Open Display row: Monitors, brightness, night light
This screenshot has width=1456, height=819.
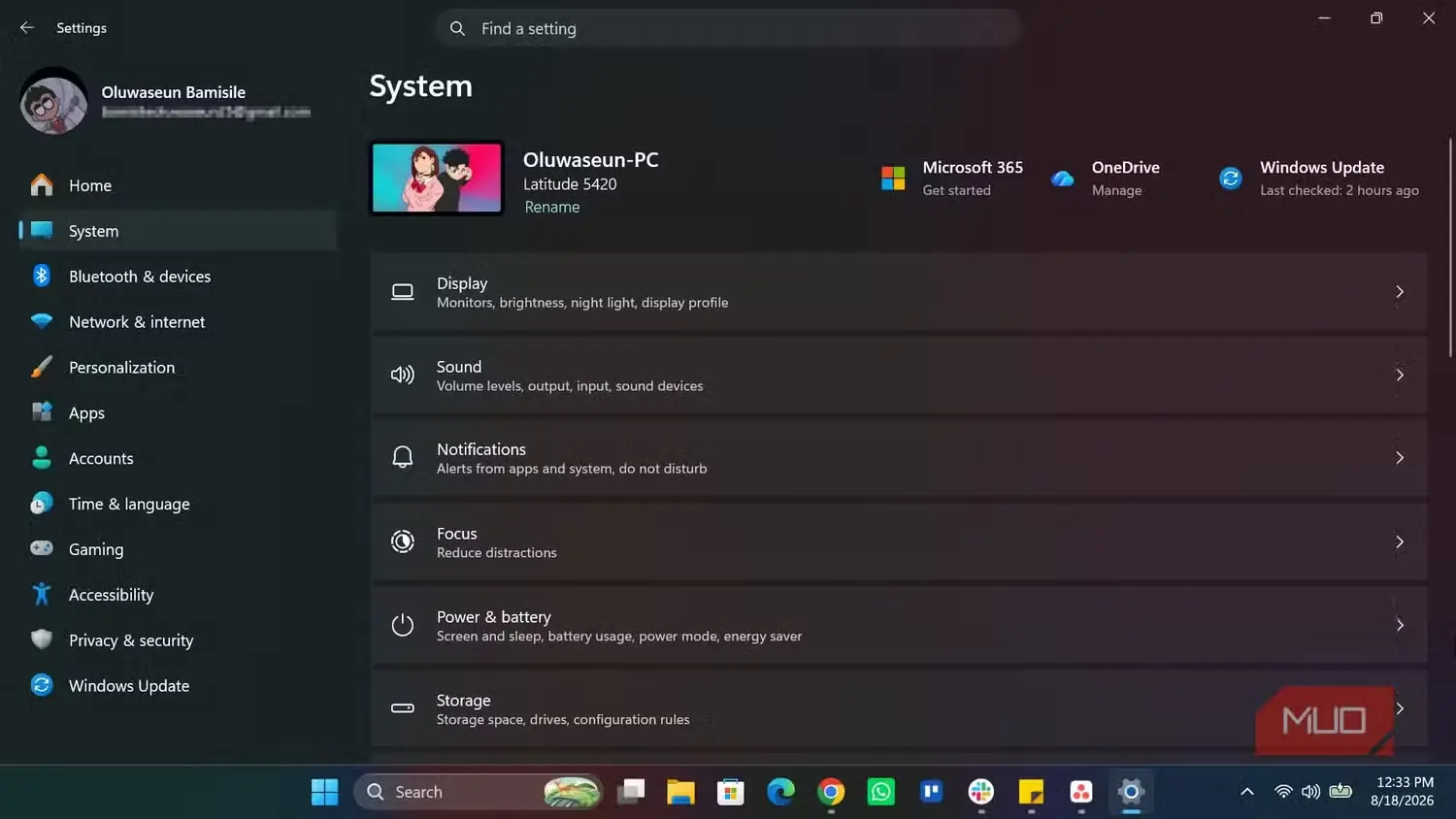(899, 292)
